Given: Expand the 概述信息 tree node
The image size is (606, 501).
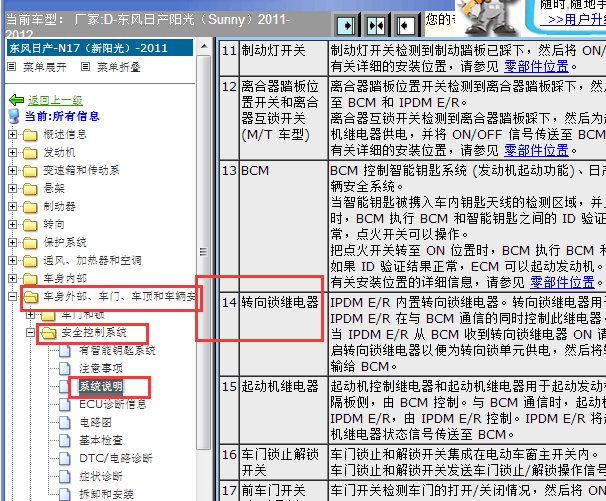Looking at the screenshot, I should click(x=12, y=135).
